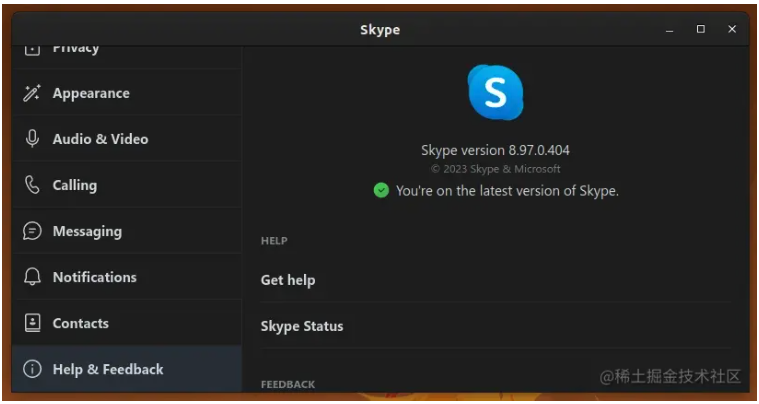Click the green checkmark update status icon

pyautogui.click(x=381, y=191)
